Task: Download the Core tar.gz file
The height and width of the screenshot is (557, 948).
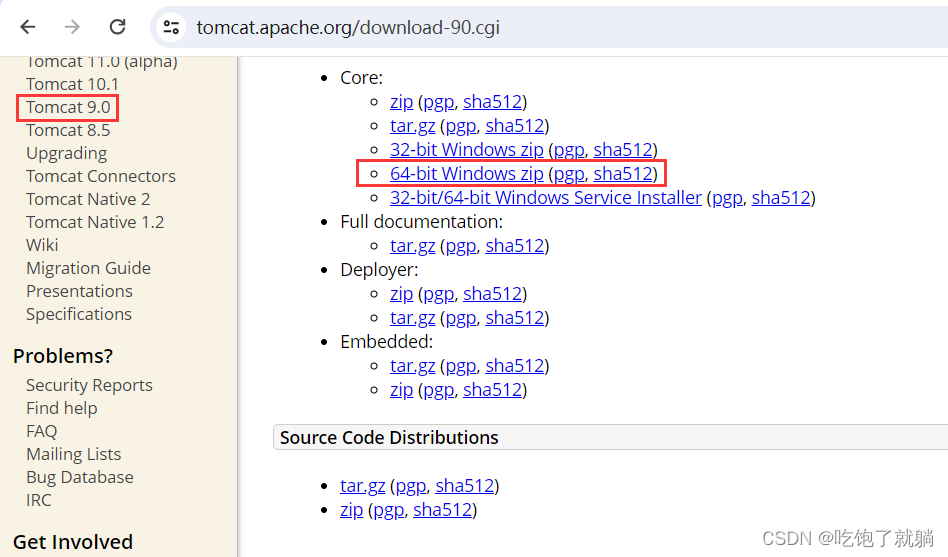Action: 412,126
